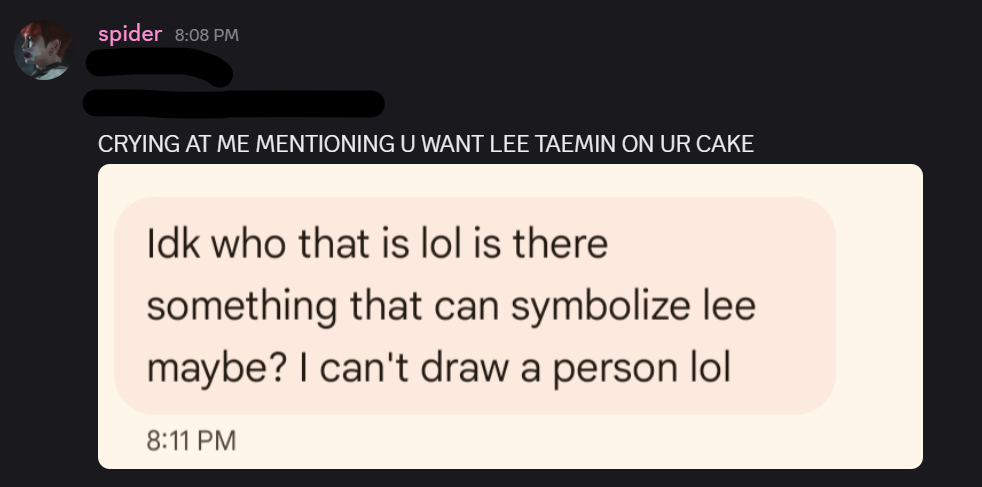Image resolution: width=982 pixels, height=487 pixels.
Task: Click the word 'lee' ending the second bubble line
Action: [x=727, y=306]
